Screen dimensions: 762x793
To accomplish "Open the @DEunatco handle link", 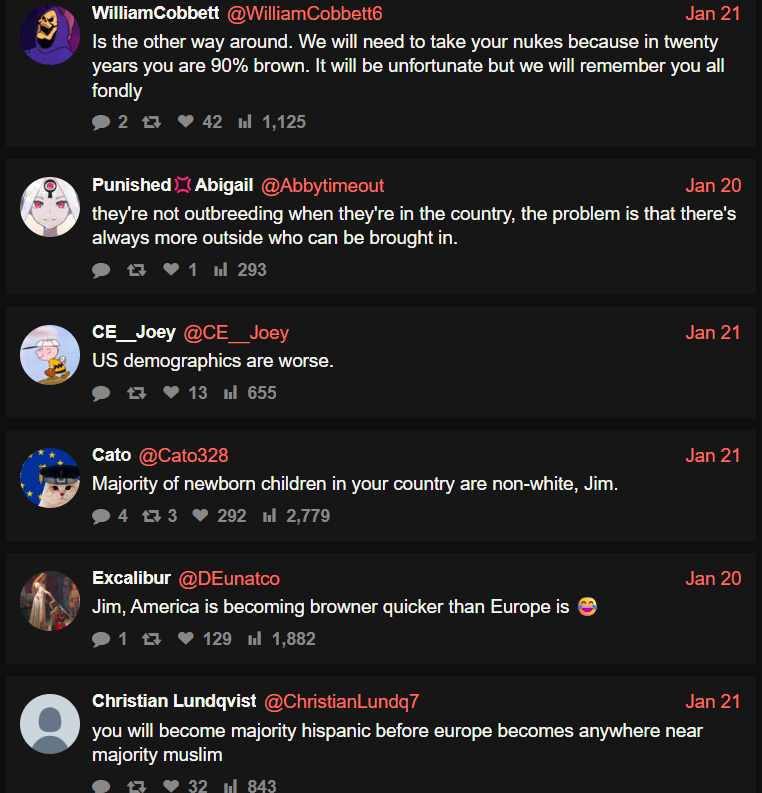I will point(229,579).
